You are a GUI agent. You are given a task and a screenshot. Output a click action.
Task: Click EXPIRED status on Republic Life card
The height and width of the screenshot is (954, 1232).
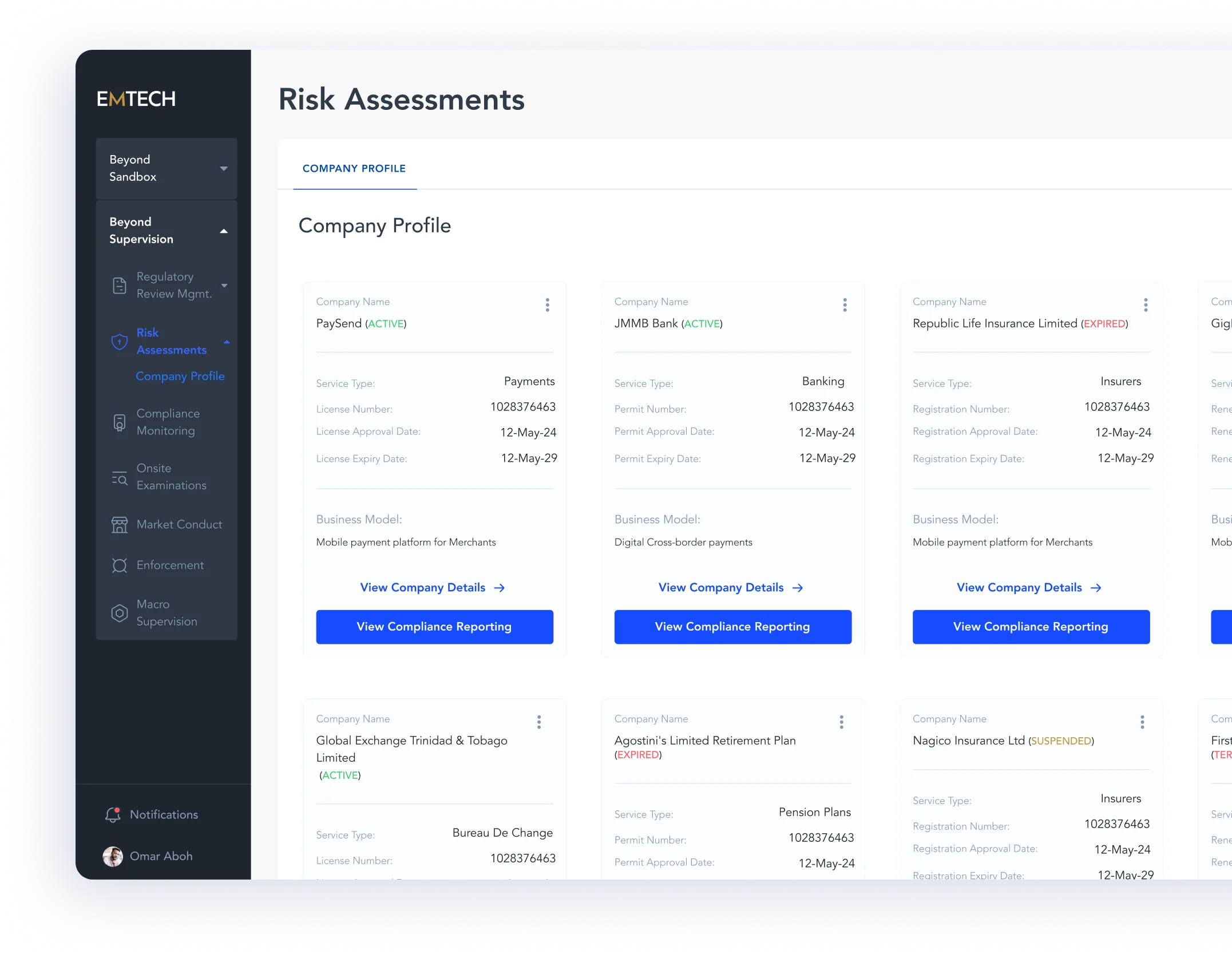(x=1104, y=324)
